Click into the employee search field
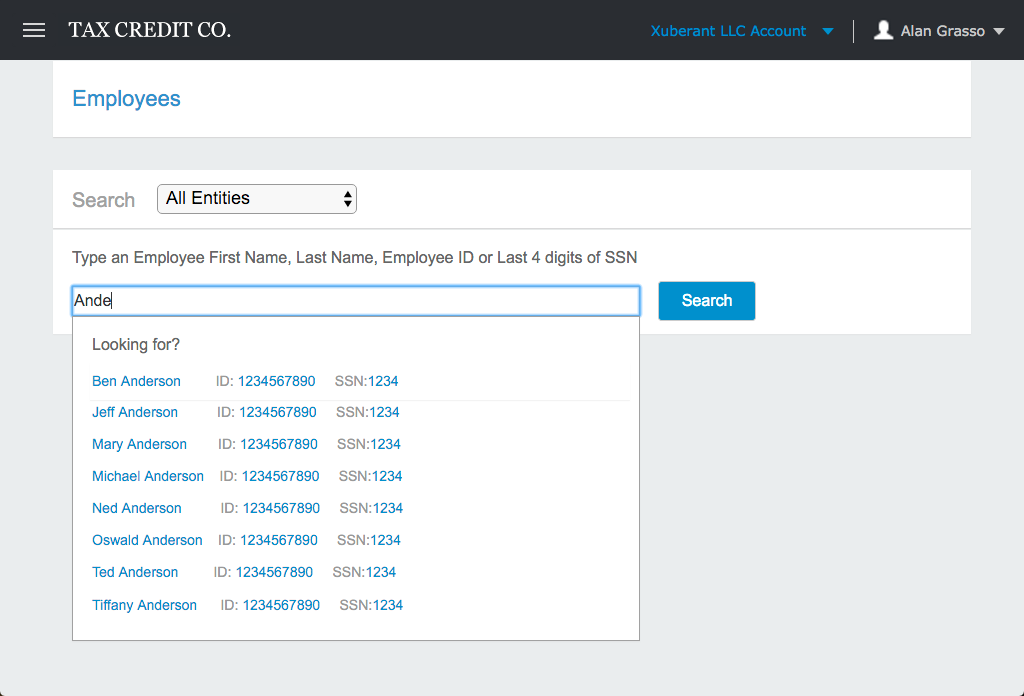Screen dimensions: 1024x696 click(356, 301)
